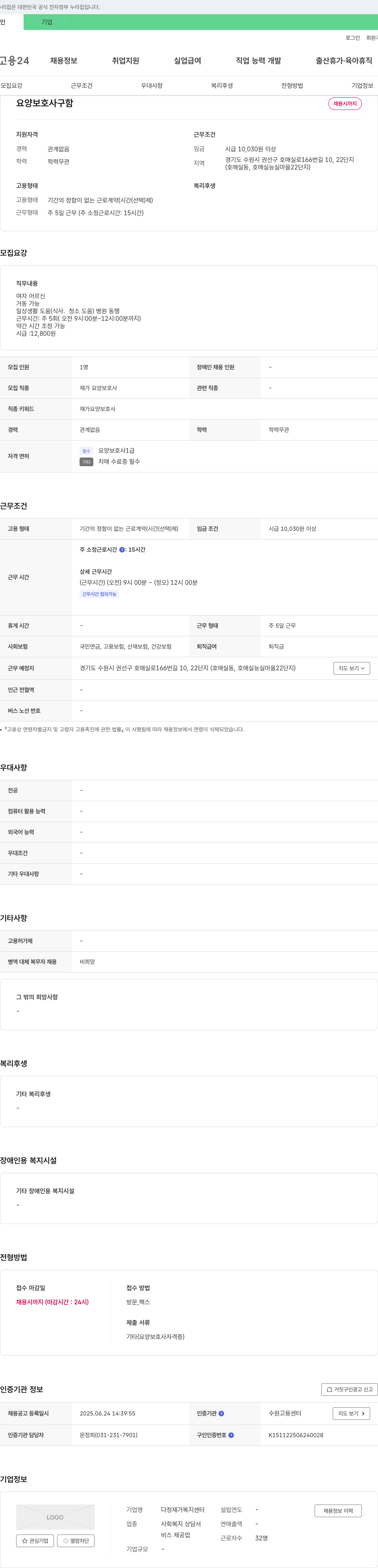Open the 실업급여 main menu
Screen dimensions: 378x1568
[187, 60]
